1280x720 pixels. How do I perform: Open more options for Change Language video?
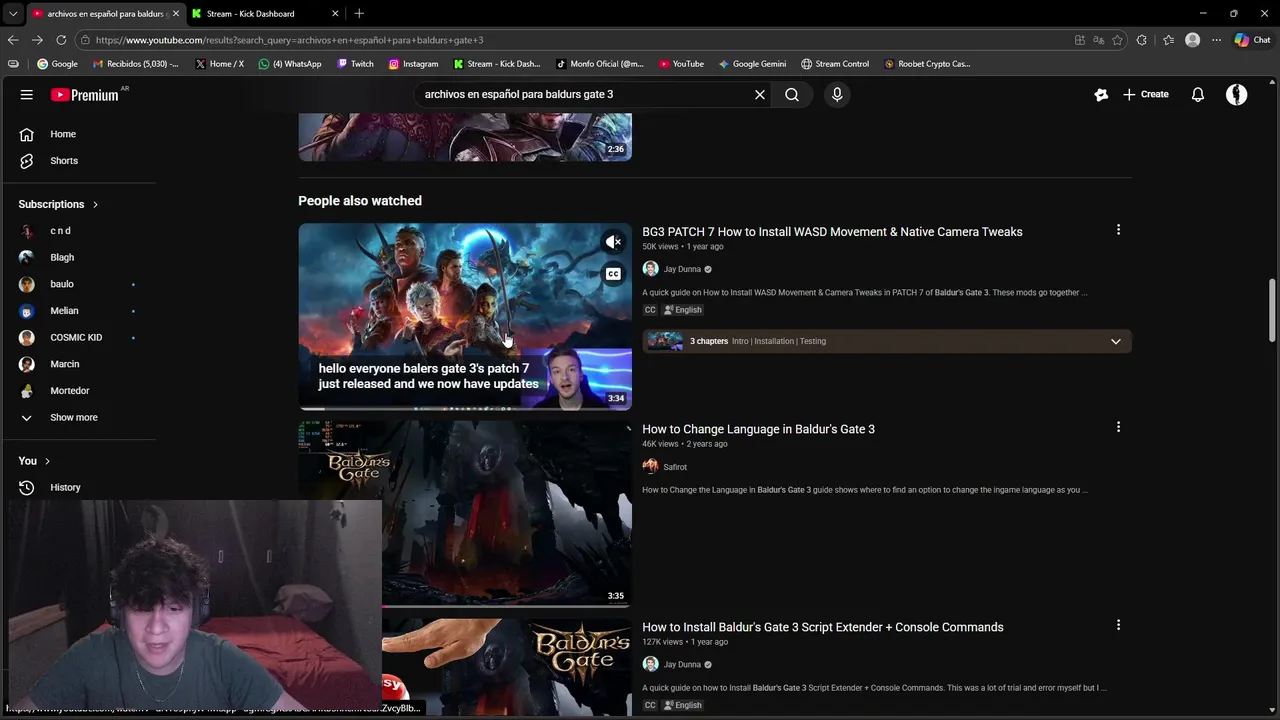tap(1118, 427)
